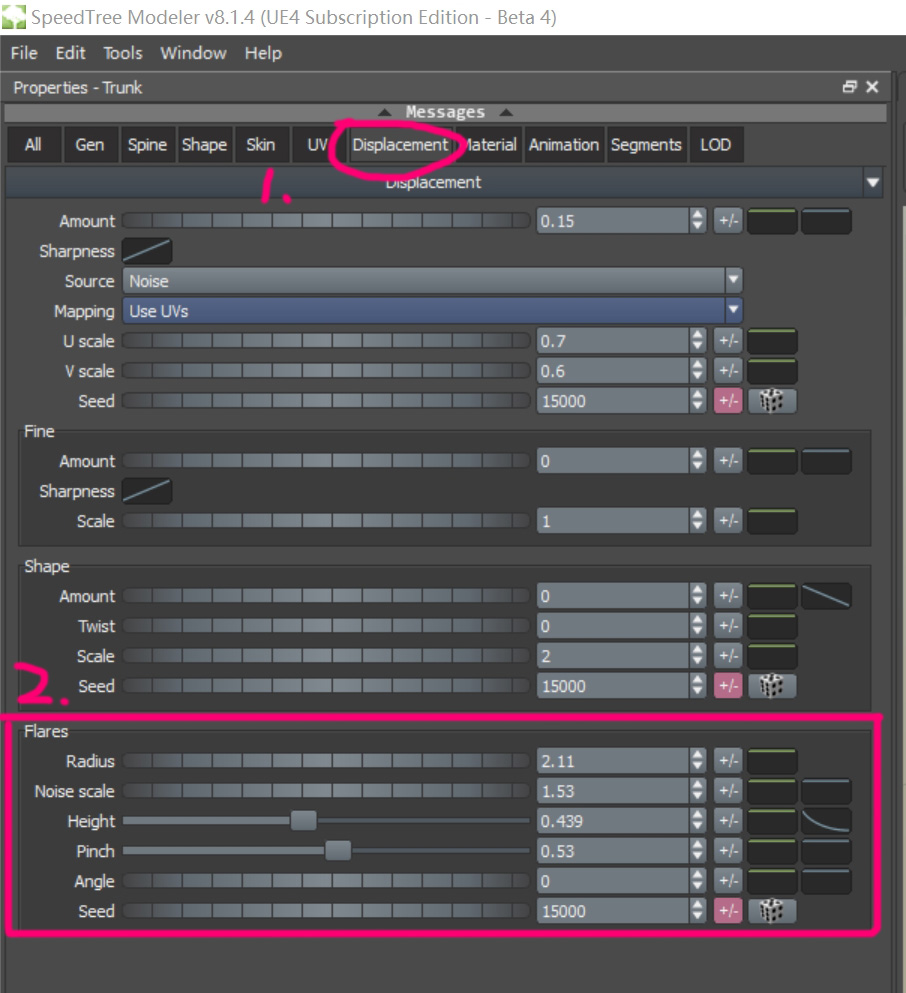Open the Flares Height falloff curve box
The height and width of the screenshot is (993, 906).
pyautogui.click(x=826, y=821)
